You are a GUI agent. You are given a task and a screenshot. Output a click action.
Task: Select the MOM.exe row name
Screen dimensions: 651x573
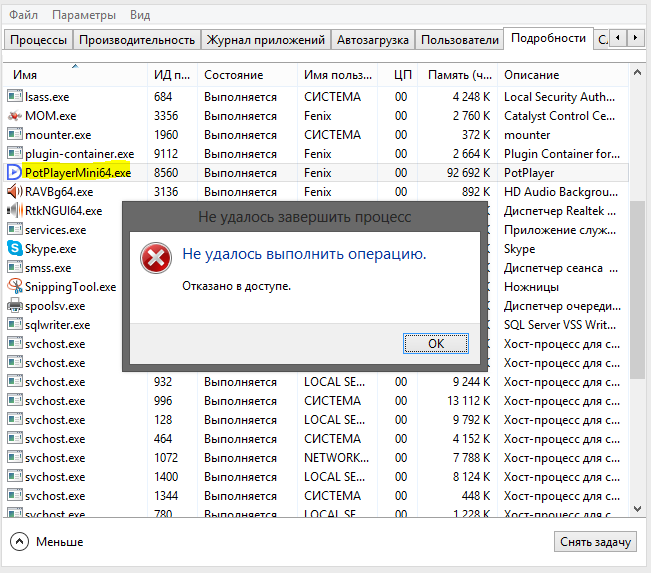pos(51,116)
